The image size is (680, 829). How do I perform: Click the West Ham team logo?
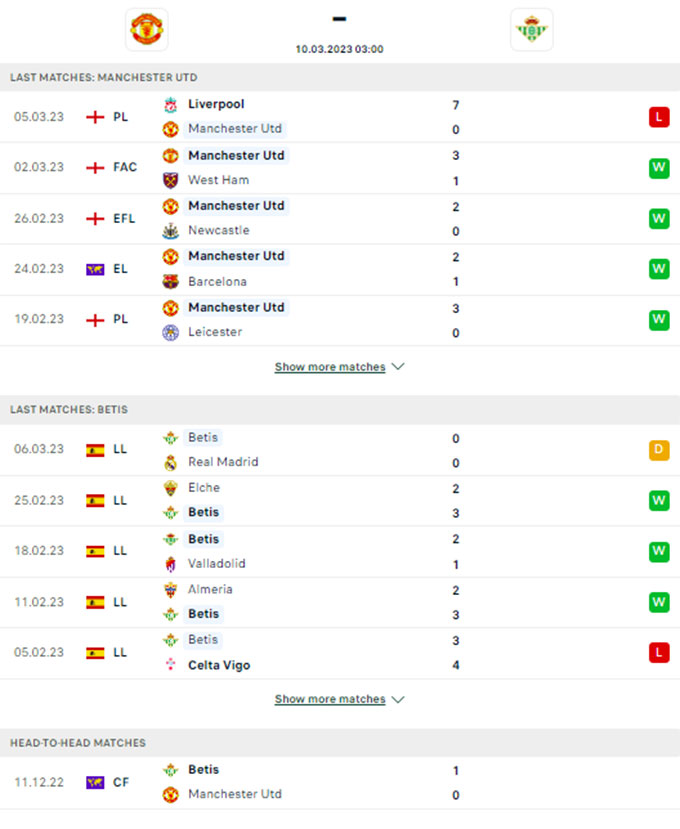(171, 180)
